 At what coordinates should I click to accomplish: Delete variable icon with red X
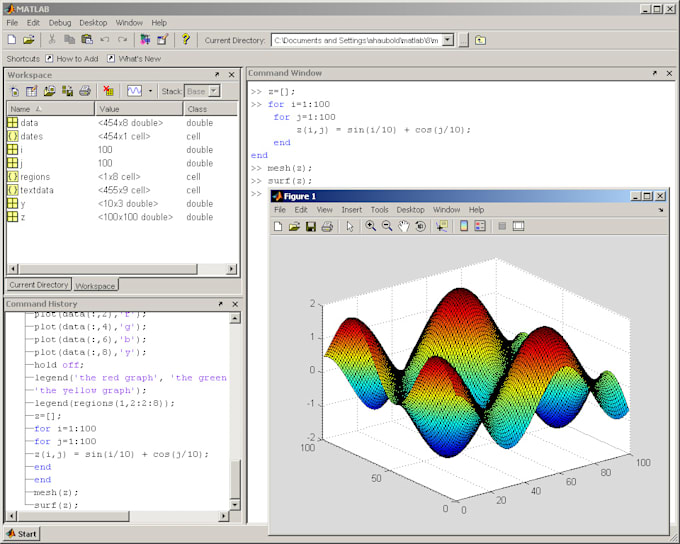click(x=108, y=91)
